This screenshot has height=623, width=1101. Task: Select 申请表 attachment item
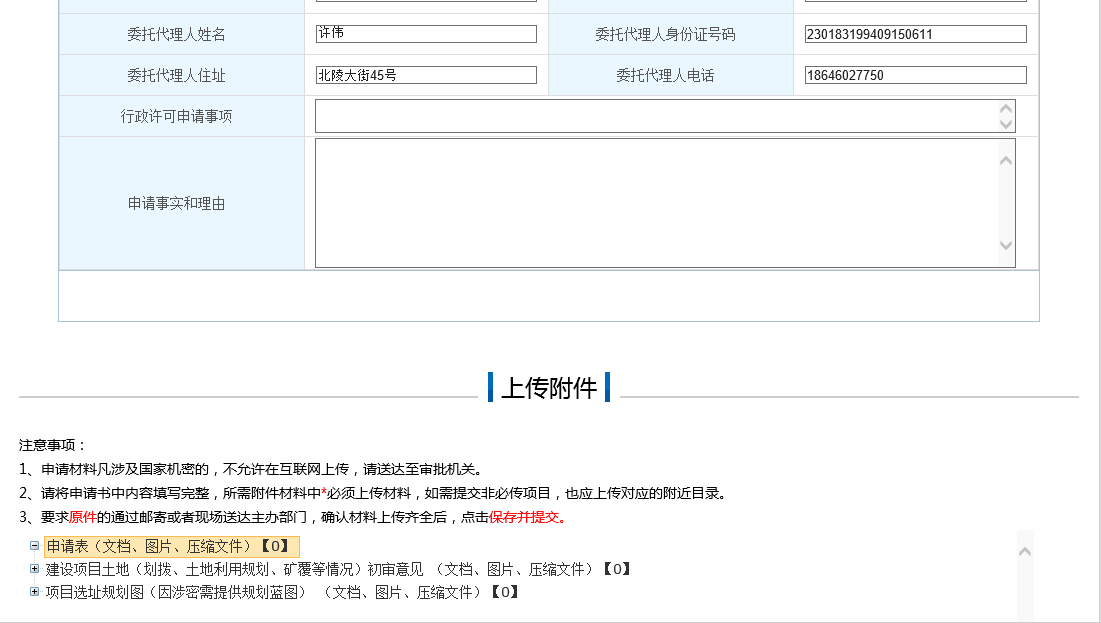click(171, 547)
